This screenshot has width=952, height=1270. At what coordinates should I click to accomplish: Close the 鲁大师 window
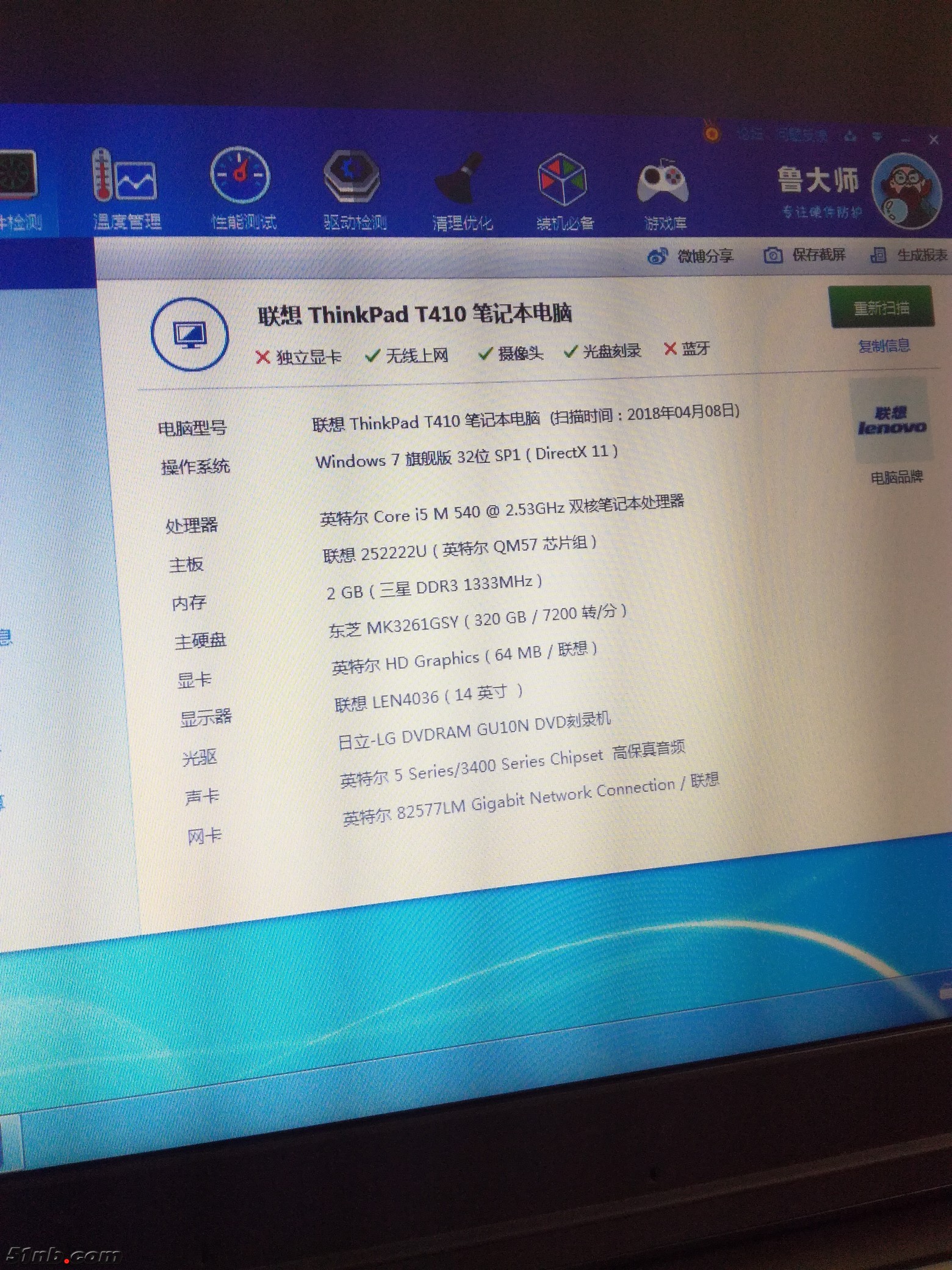(934, 140)
